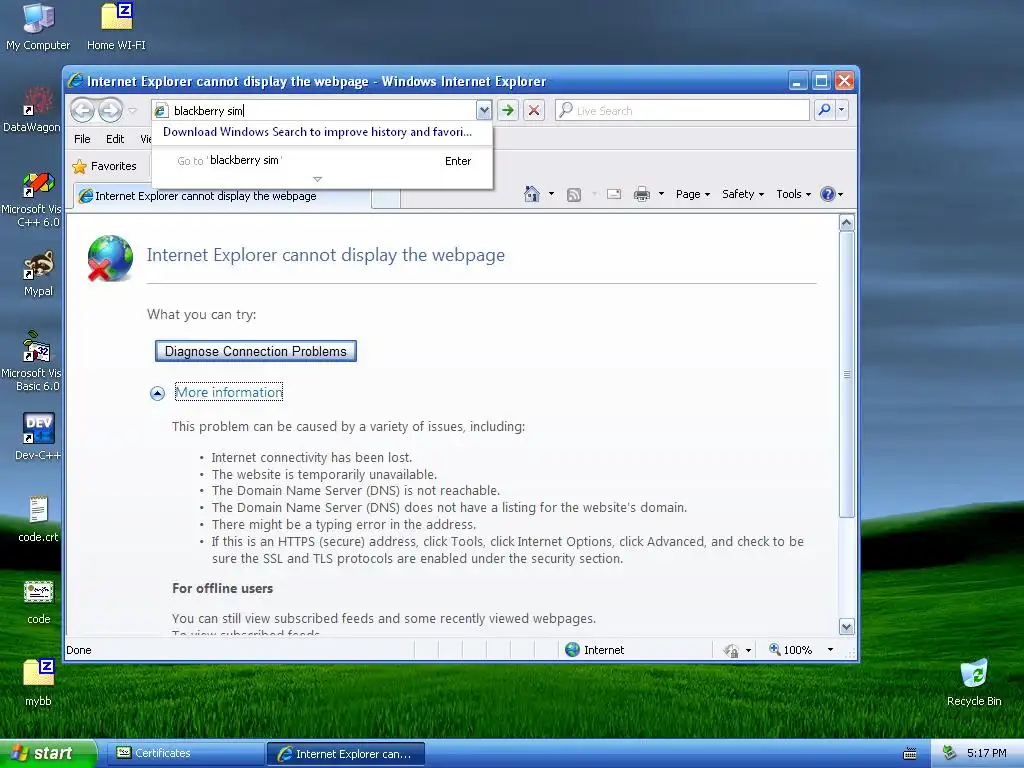Viewport: 1024px width, 768px height.
Task: Open Home button dropdown arrow
Action: (x=551, y=194)
